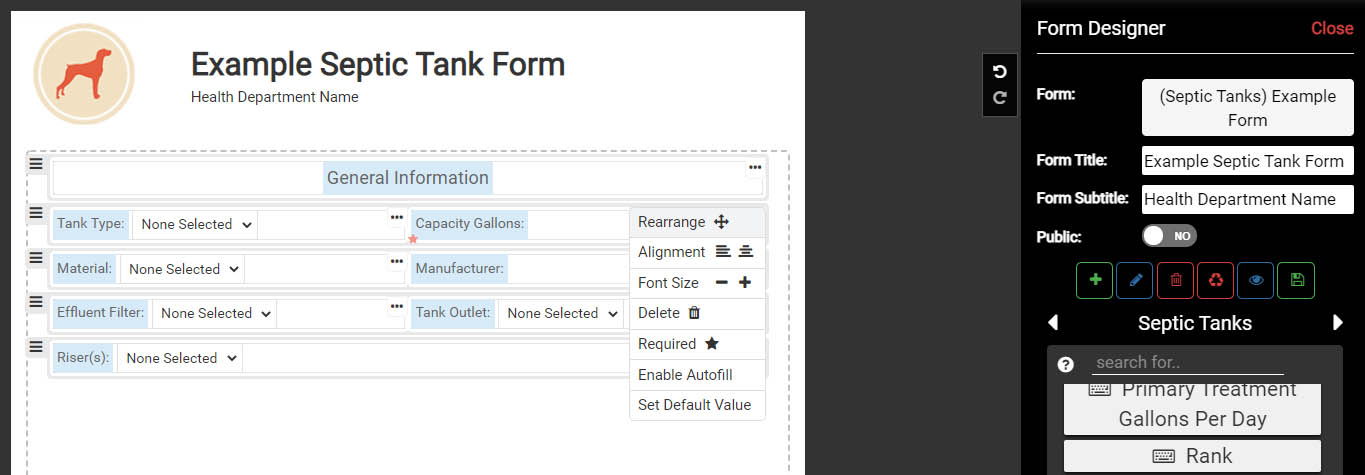Open the Effluent Filter dropdown
Image resolution: width=1365 pixels, height=475 pixels.
(214, 313)
